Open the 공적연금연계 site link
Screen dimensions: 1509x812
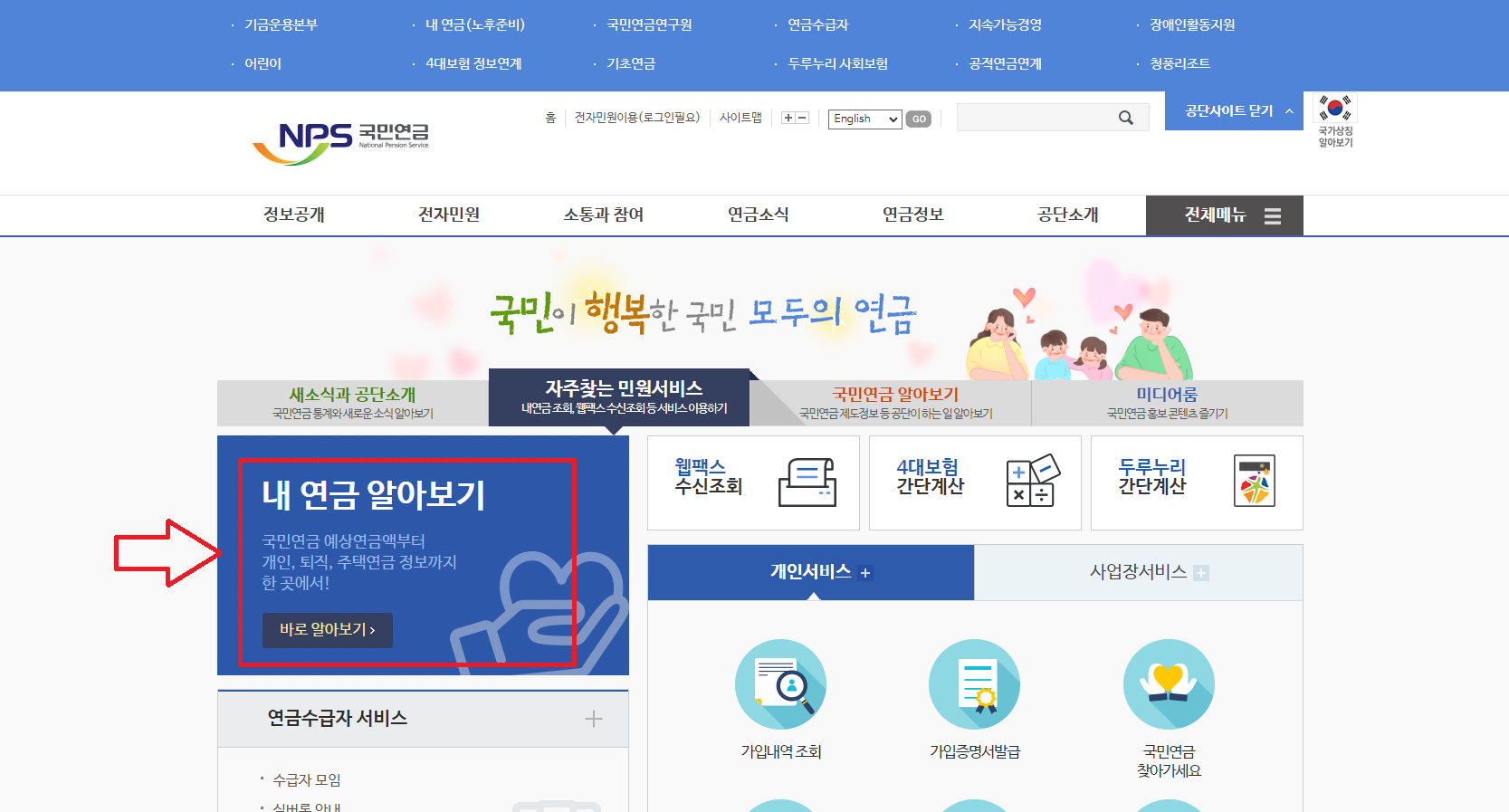[1005, 64]
